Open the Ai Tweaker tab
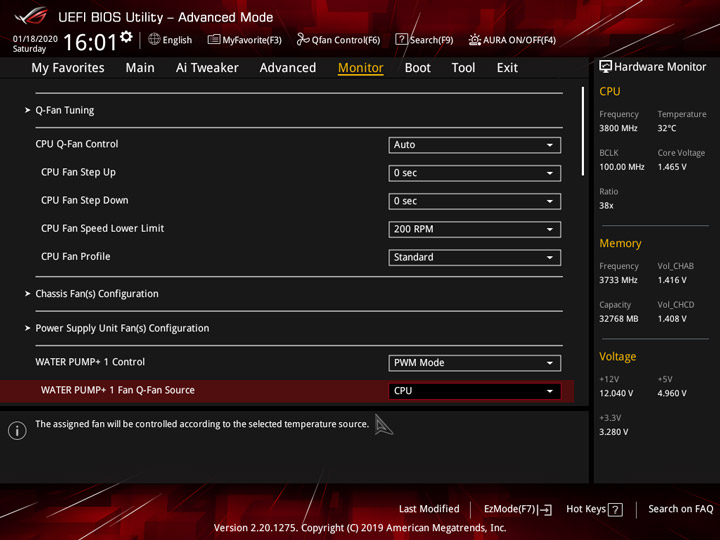The image size is (720, 540). pyautogui.click(x=207, y=68)
